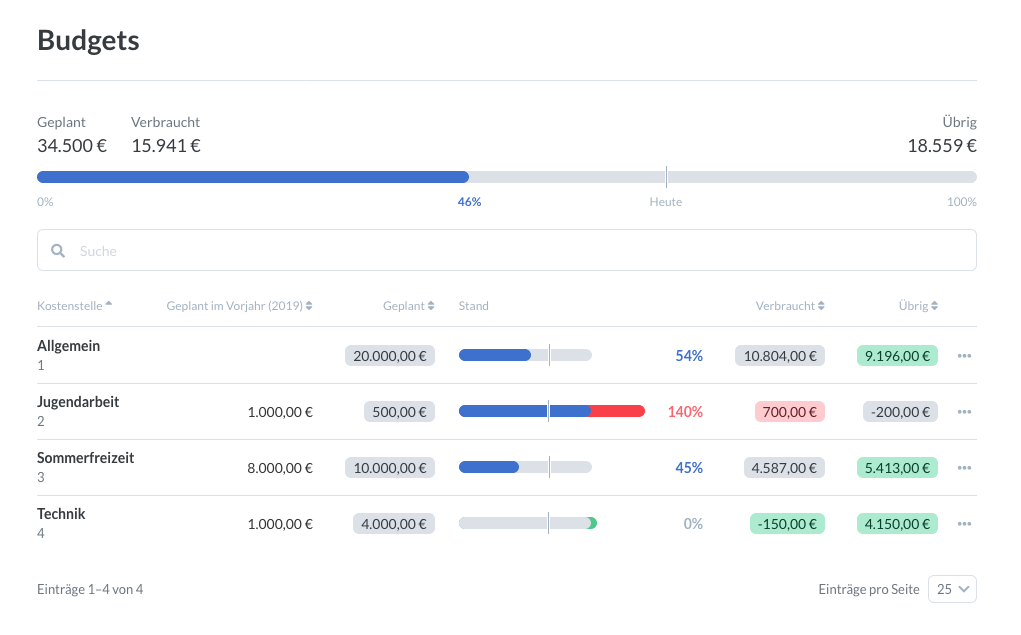Click the Jugendarbeit overspent progress bar
The width and height of the screenshot is (1021, 635).
click(551, 411)
